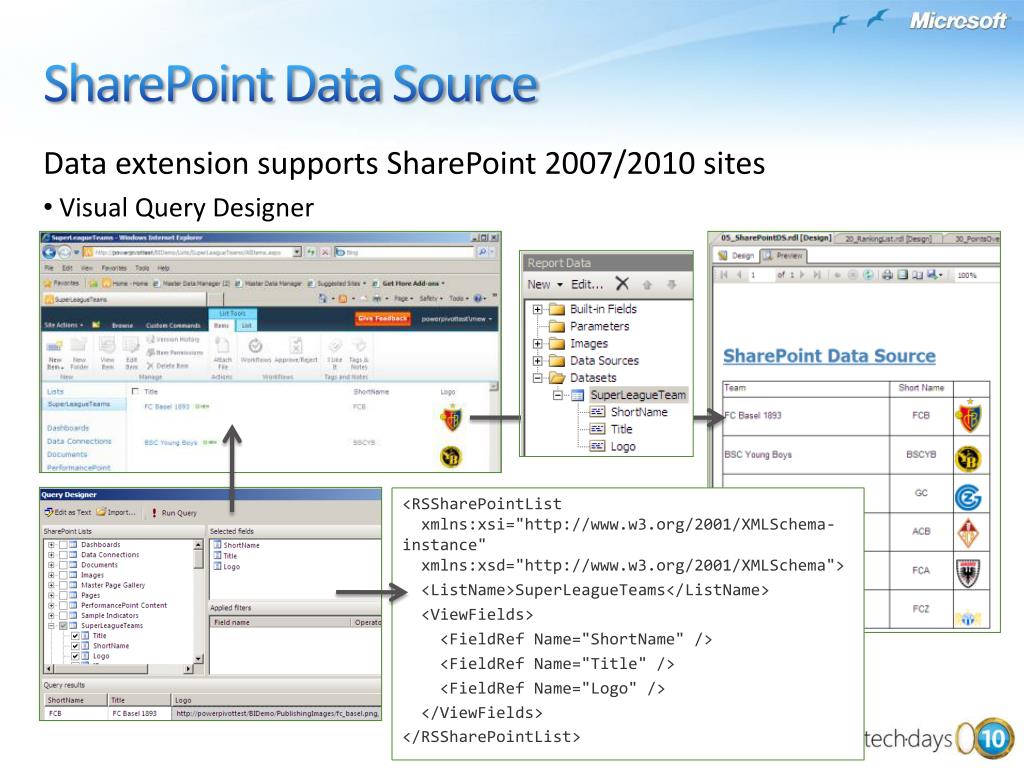The height and width of the screenshot is (768, 1024).
Task: Click the Move Down arrow in Report Data
Action: click(x=671, y=284)
